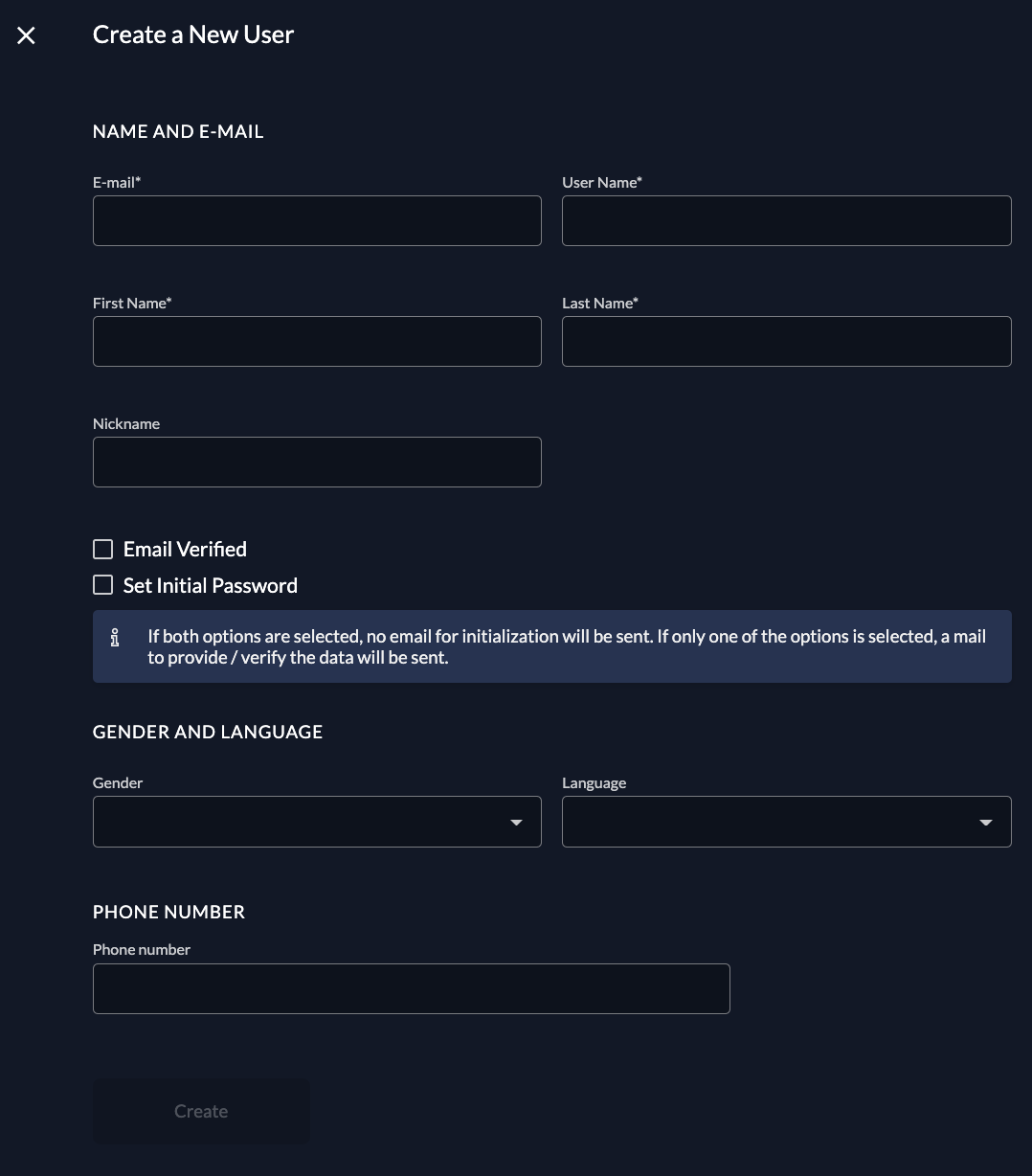Click the Gender dropdown arrow
Image resolution: width=1032 pixels, height=1176 pixels.
point(516,823)
